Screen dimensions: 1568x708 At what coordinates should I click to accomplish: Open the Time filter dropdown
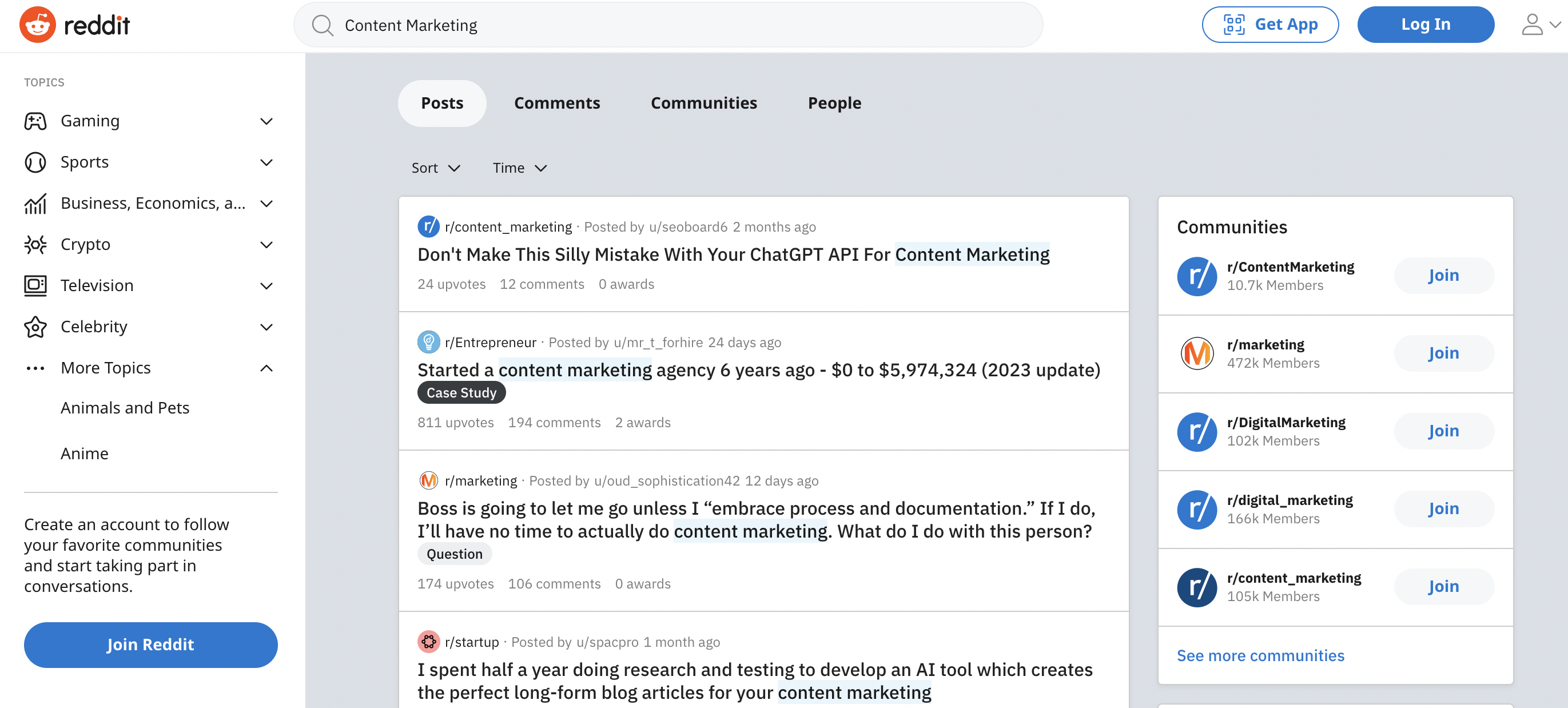519,168
